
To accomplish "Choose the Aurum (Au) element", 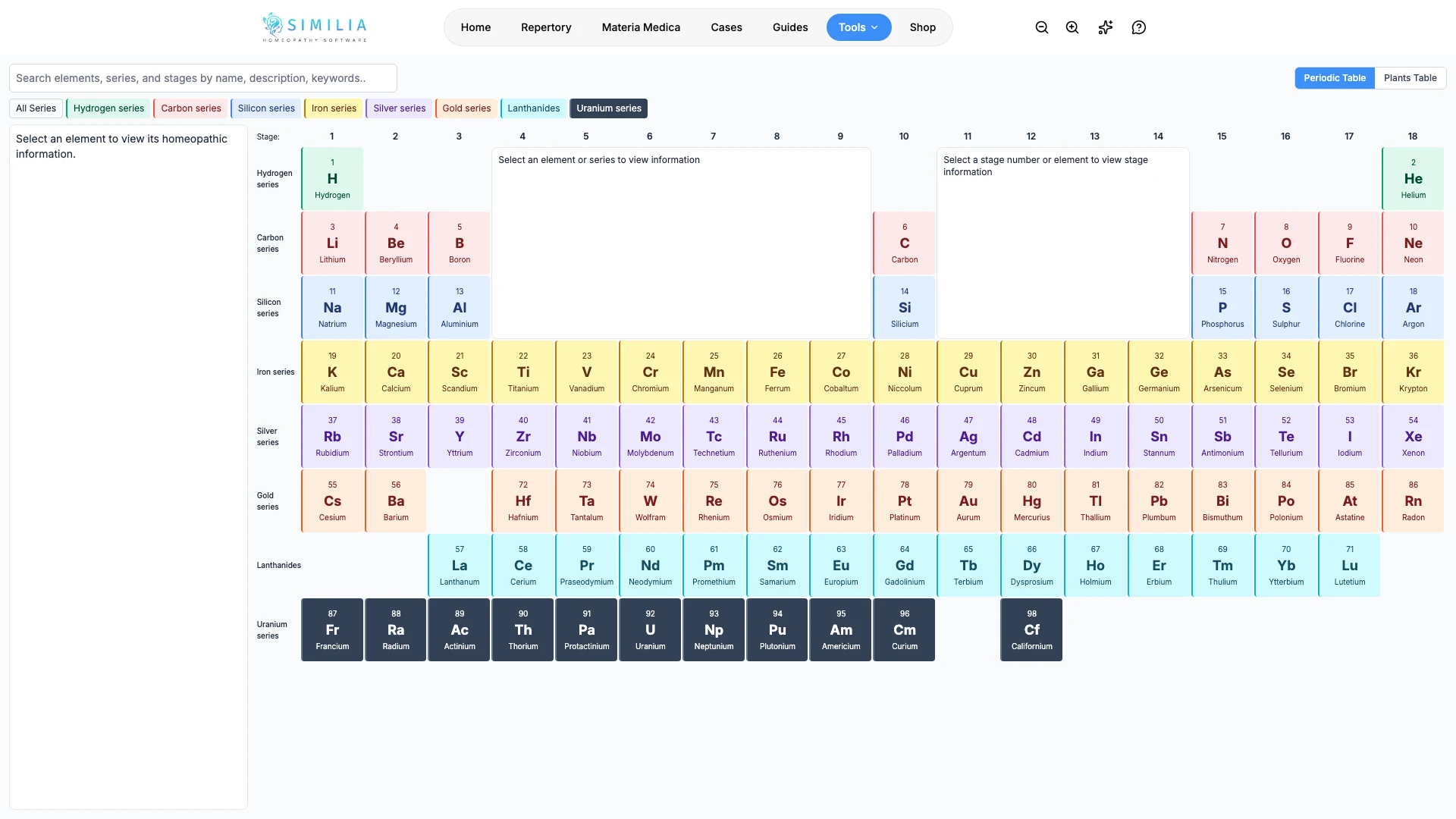I will click(x=968, y=501).
